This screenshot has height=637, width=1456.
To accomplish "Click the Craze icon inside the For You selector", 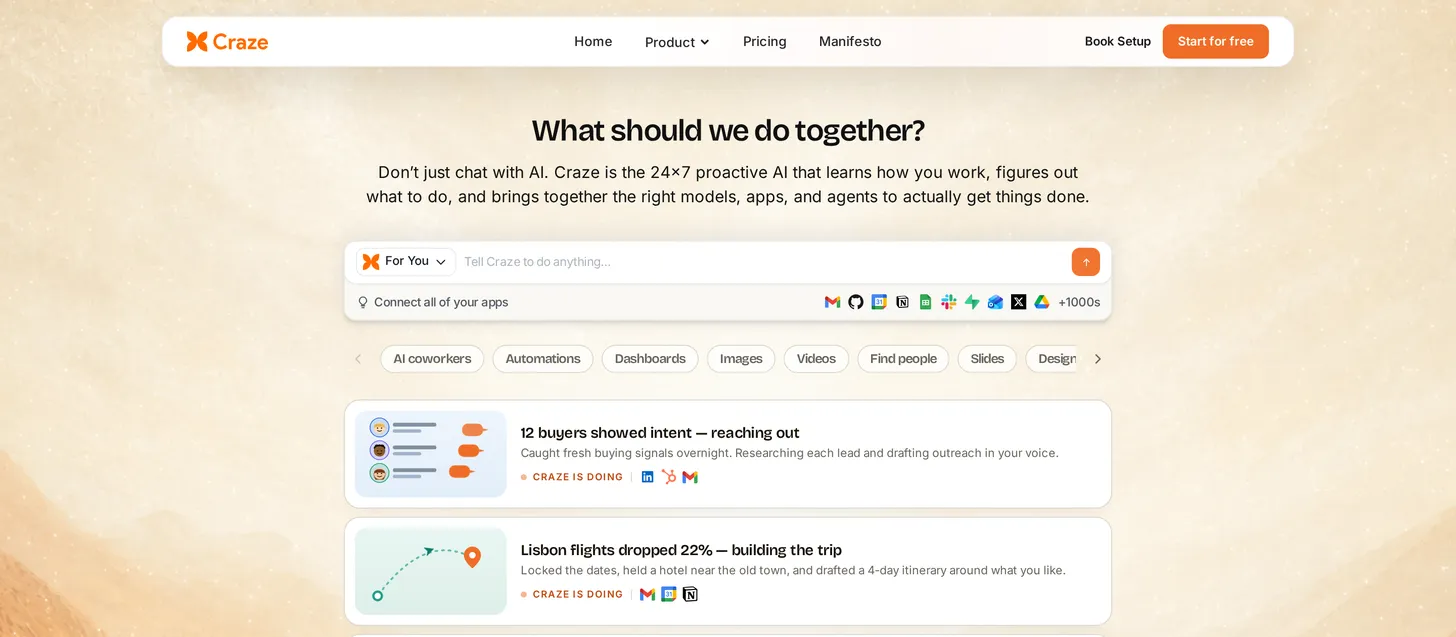I will click(x=371, y=261).
